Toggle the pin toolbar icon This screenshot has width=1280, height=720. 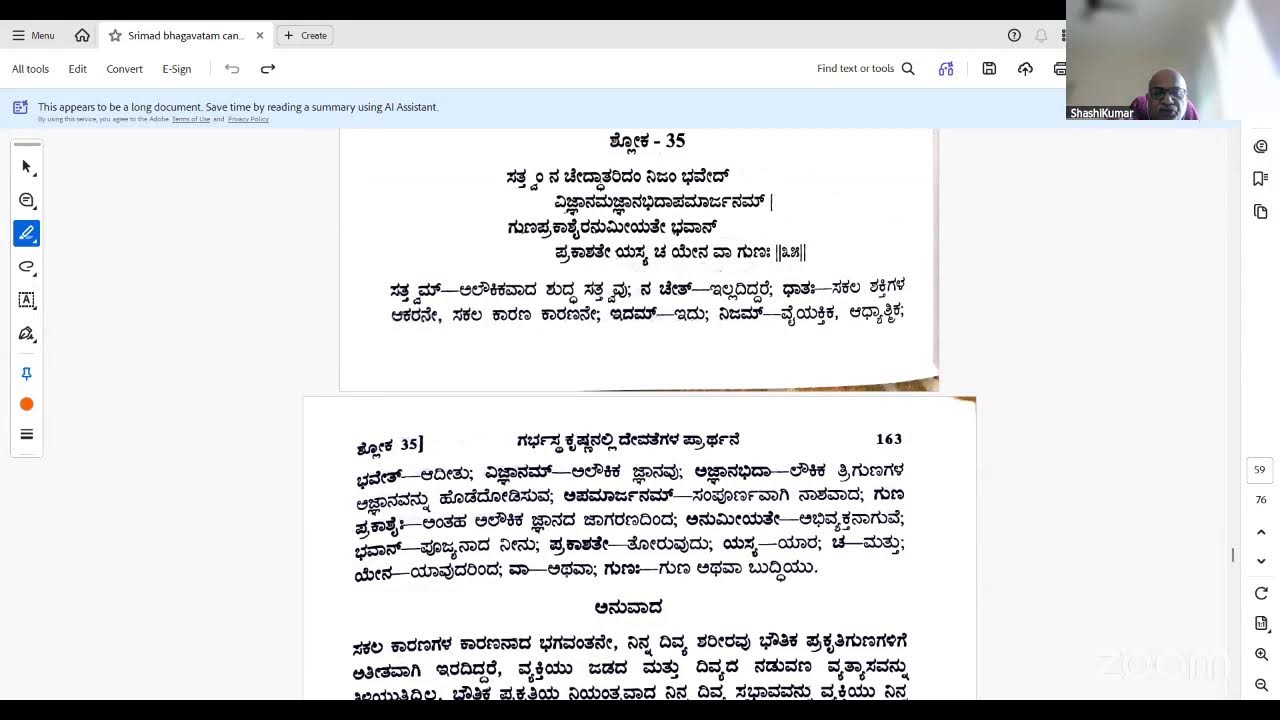[27, 373]
